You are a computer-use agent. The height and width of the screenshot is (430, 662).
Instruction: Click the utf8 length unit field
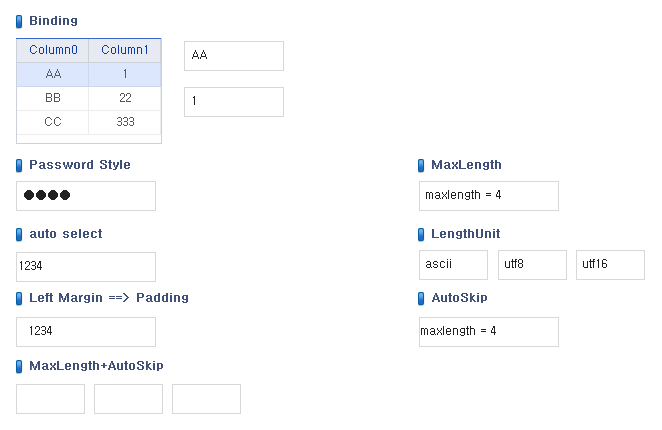coord(532,265)
